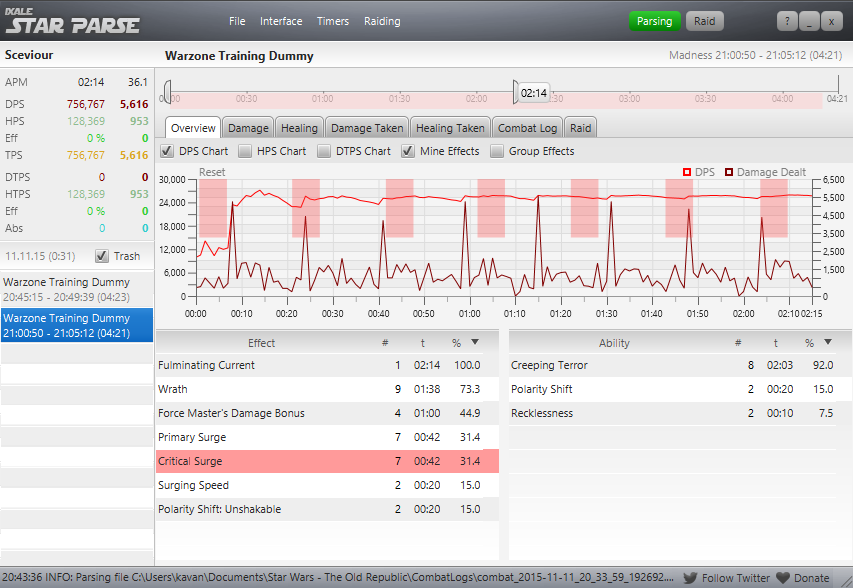The height and width of the screenshot is (588, 853).
Task: Open the Interface menu
Action: pos(281,21)
